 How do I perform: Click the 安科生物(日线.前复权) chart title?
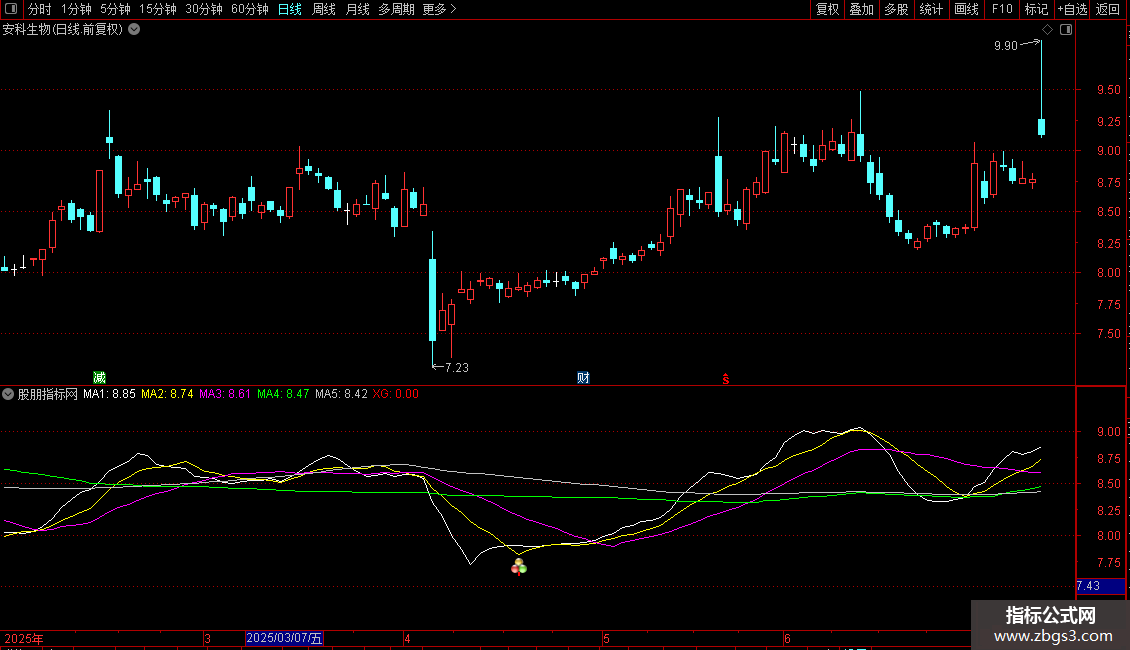click(63, 30)
